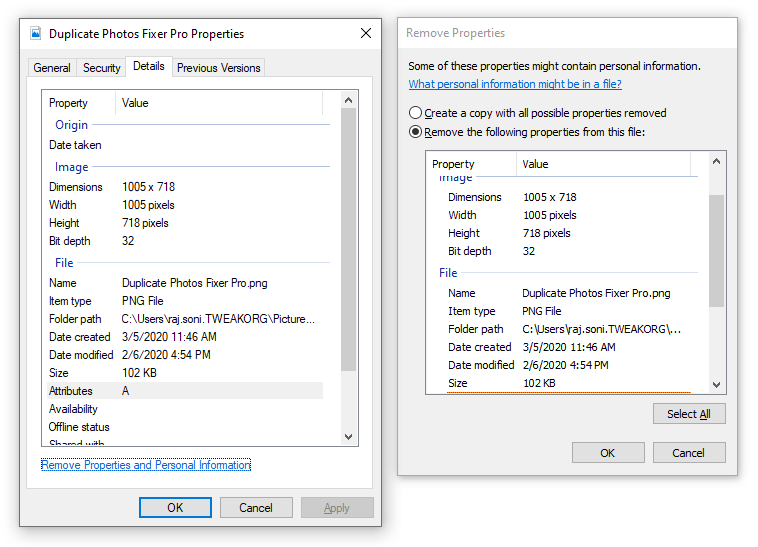Image resolution: width=758 pixels, height=547 pixels.
Task: Select the Size '102 KB' row in Details tab
Action: [185, 373]
